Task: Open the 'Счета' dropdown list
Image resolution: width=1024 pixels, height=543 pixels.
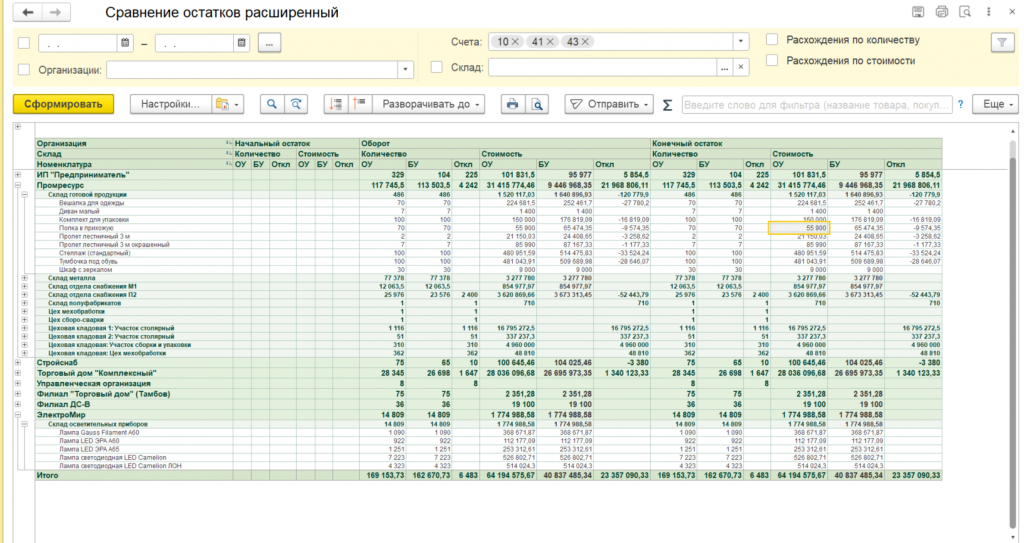Action: pos(740,42)
